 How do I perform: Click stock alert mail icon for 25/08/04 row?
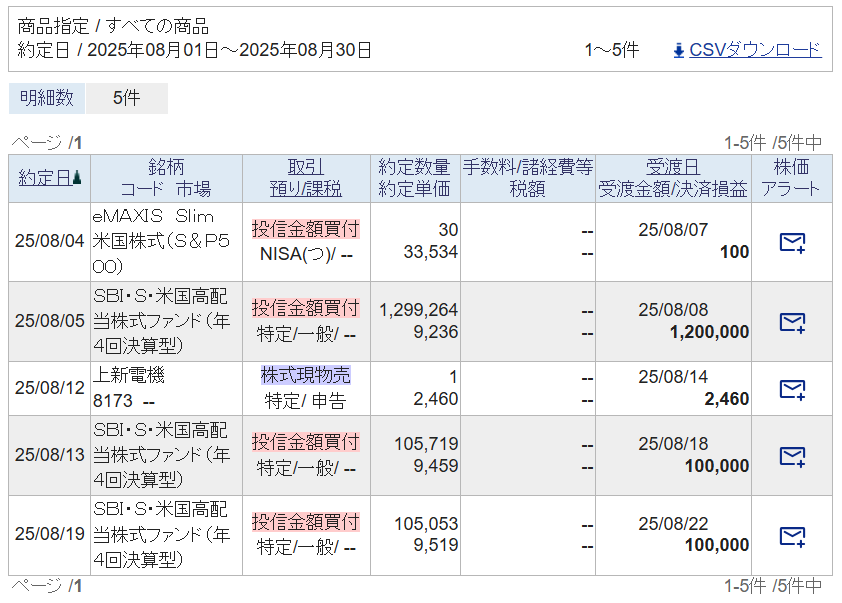(x=792, y=243)
